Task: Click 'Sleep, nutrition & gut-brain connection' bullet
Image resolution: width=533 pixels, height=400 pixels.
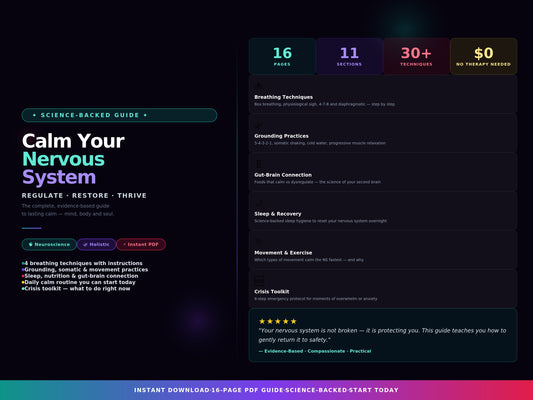Action: point(81,276)
